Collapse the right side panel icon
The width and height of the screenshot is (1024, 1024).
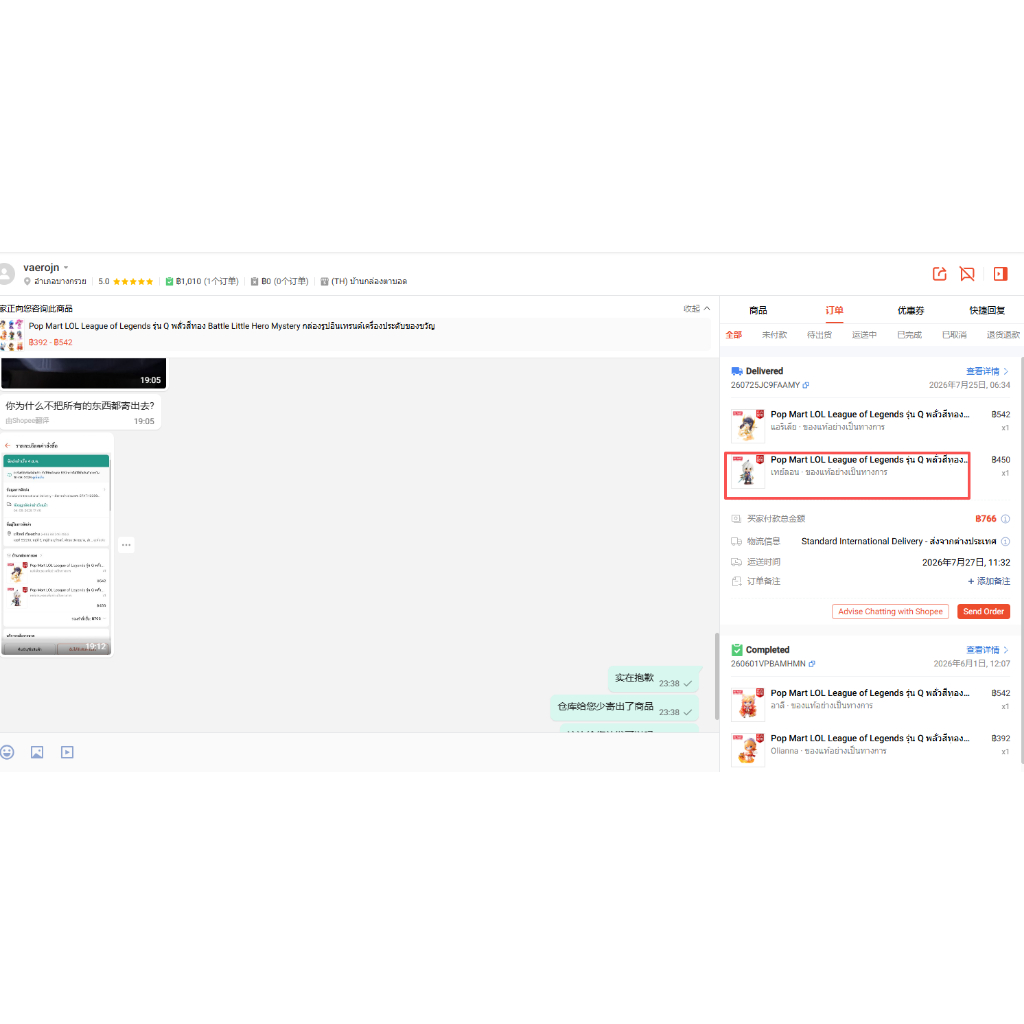pyautogui.click(x=1000, y=274)
